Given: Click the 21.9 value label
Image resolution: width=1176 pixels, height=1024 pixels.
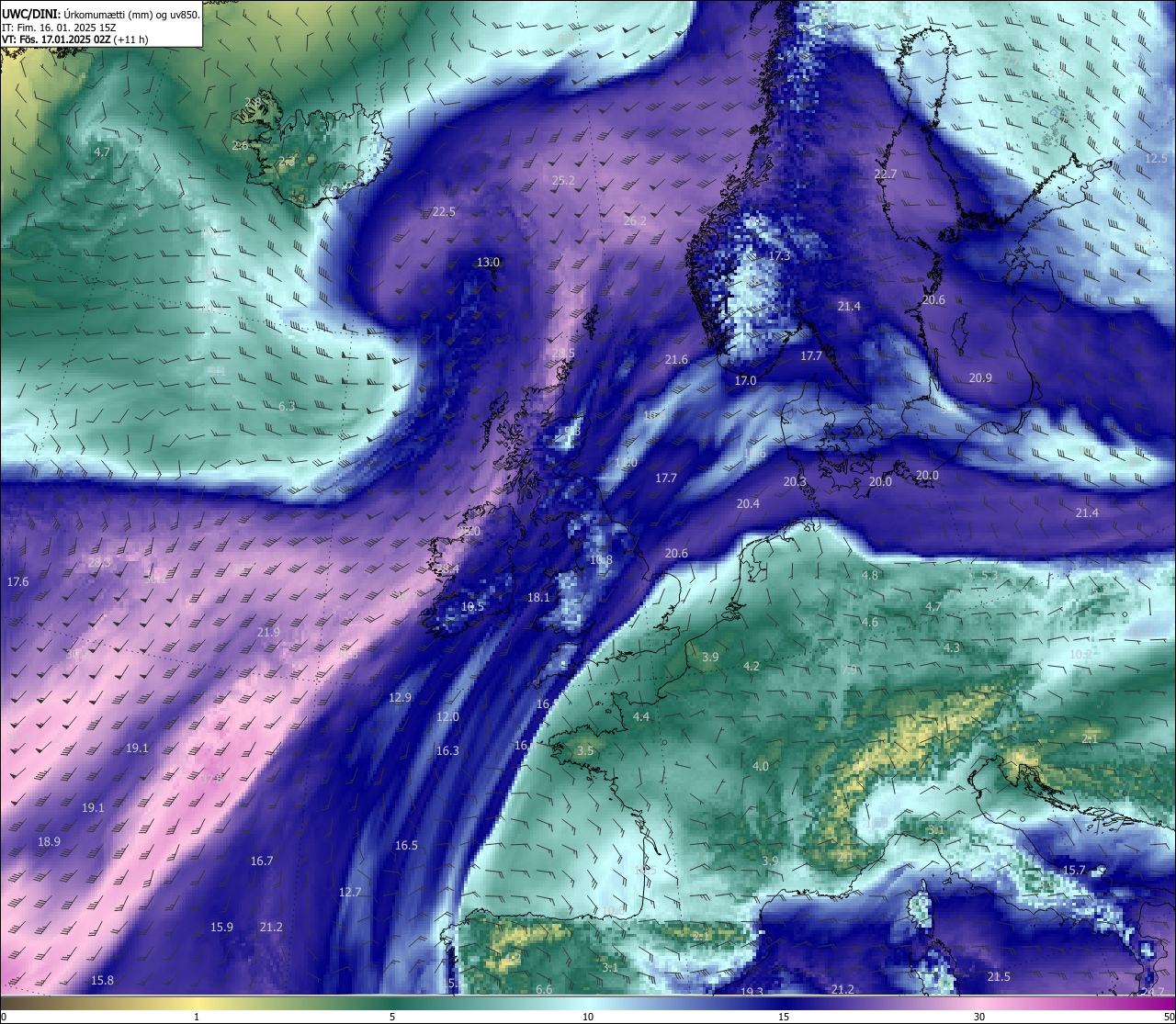Looking at the screenshot, I should click(x=268, y=633).
